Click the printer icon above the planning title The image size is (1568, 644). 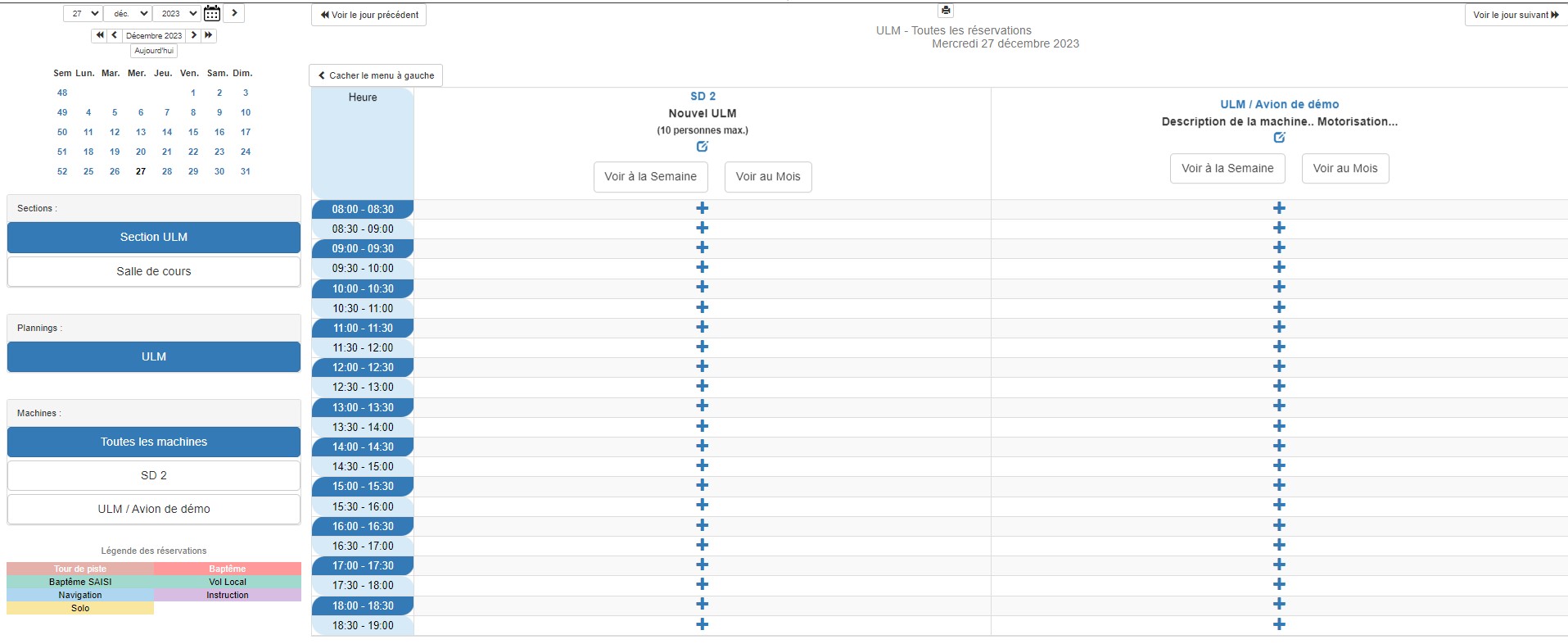point(946,11)
